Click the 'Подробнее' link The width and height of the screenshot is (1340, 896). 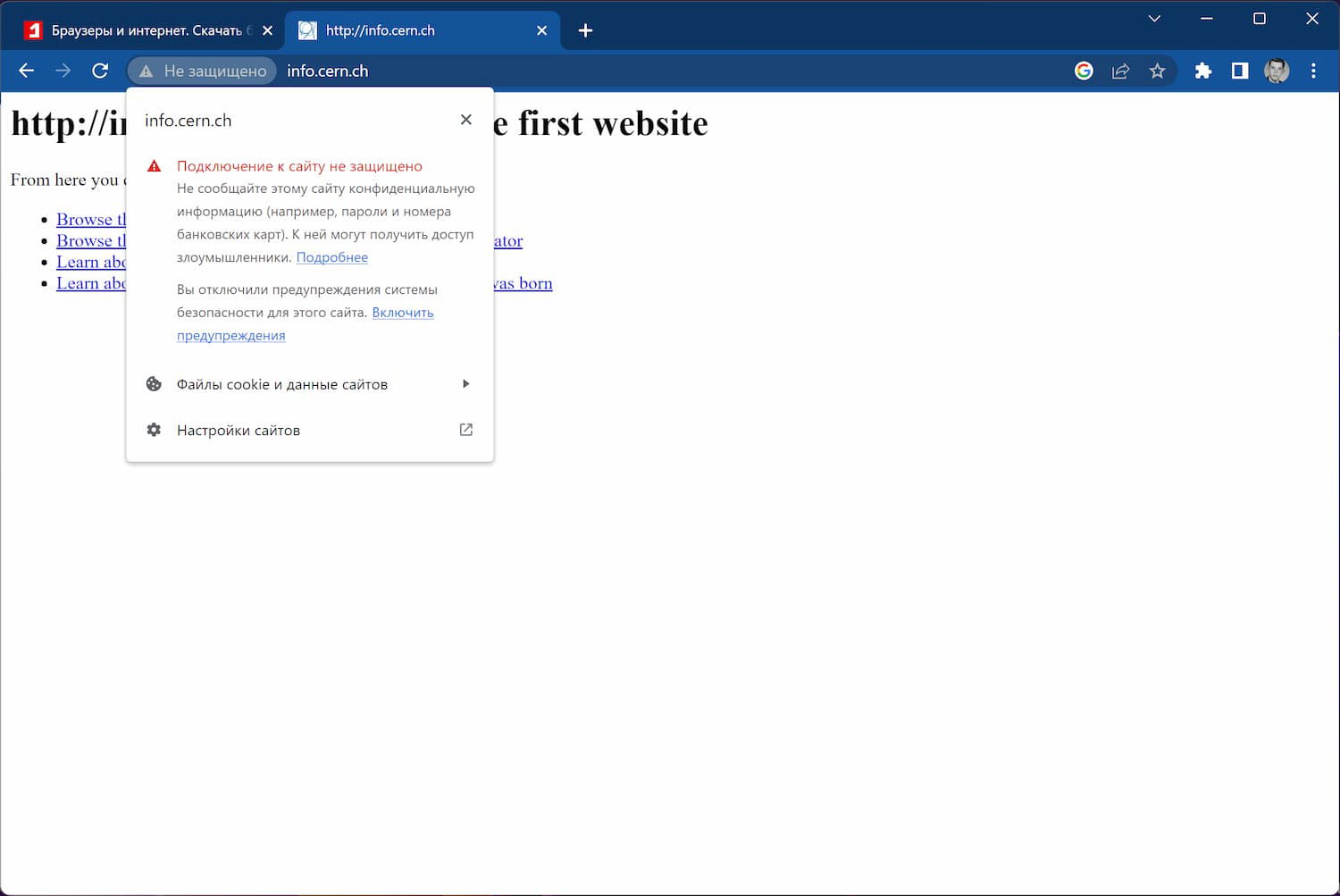331,257
